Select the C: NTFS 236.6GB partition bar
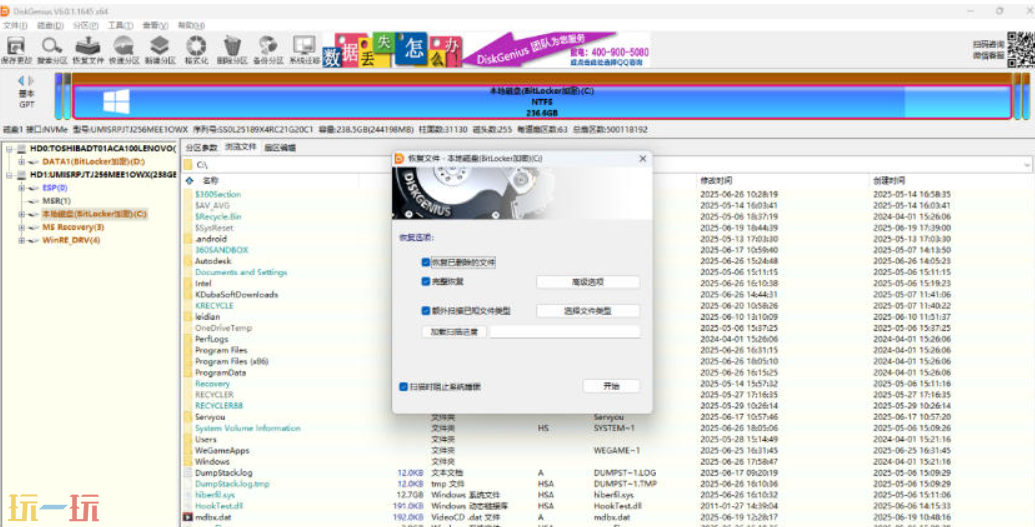The image size is (1035, 527). coord(541,102)
